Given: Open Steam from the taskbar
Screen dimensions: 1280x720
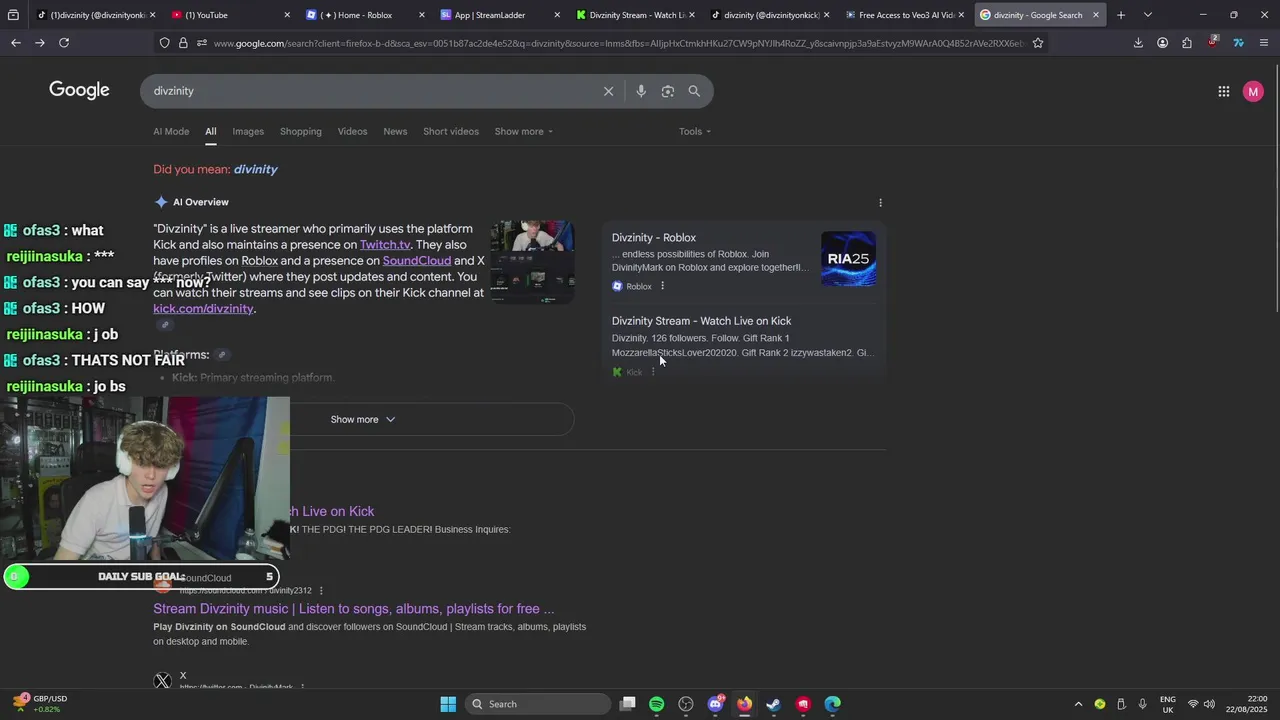Looking at the screenshot, I should (x=773, y=704).
